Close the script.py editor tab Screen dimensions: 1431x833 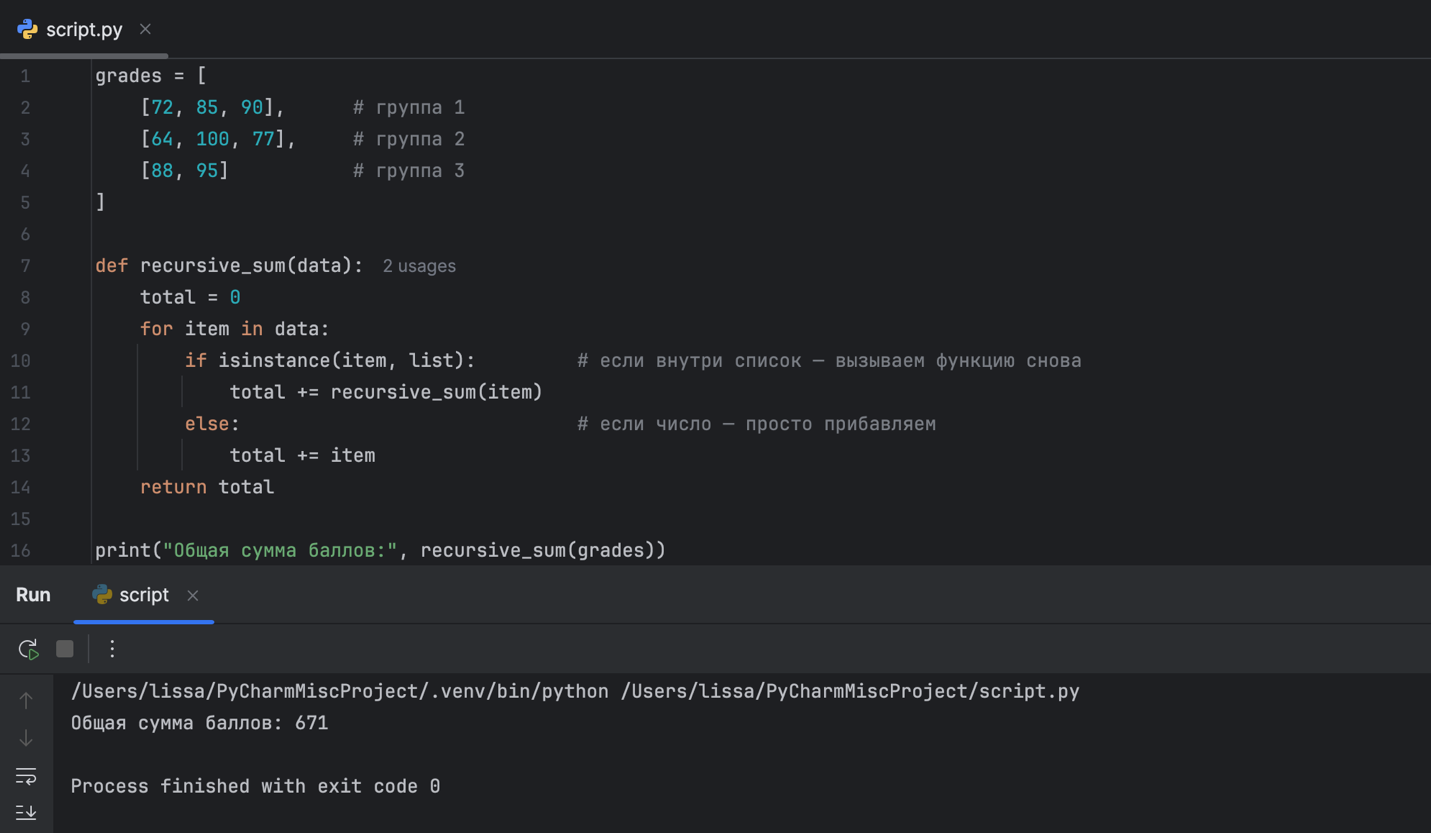point(145,29)
